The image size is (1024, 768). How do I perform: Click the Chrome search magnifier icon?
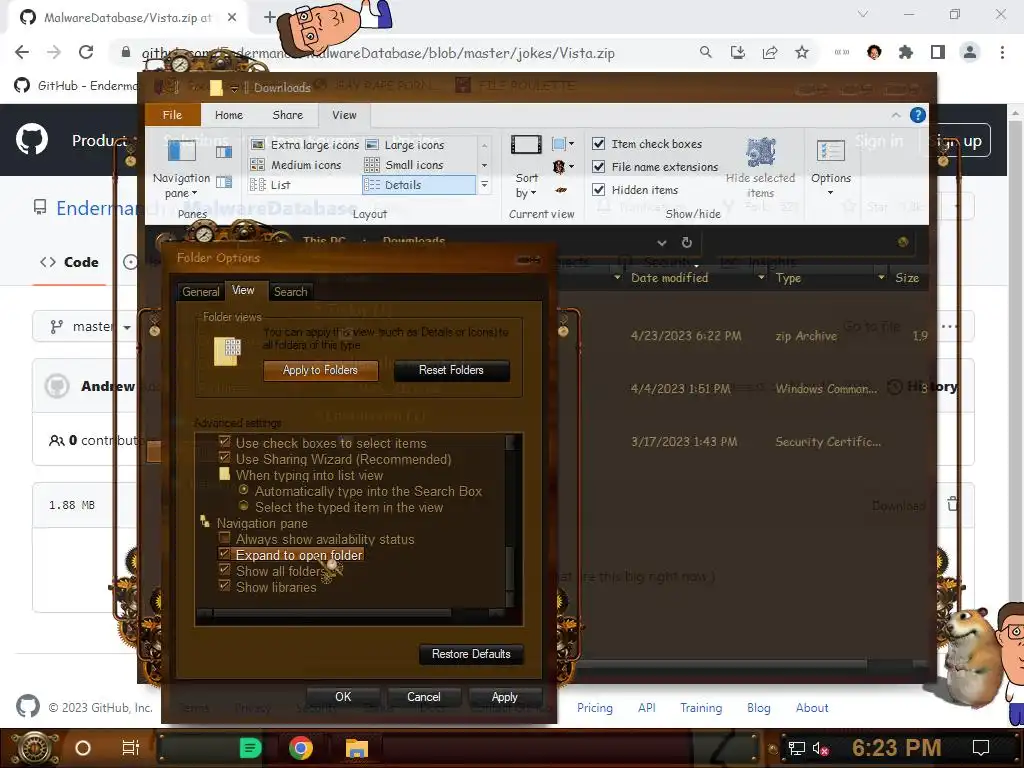tap(705, 52)
